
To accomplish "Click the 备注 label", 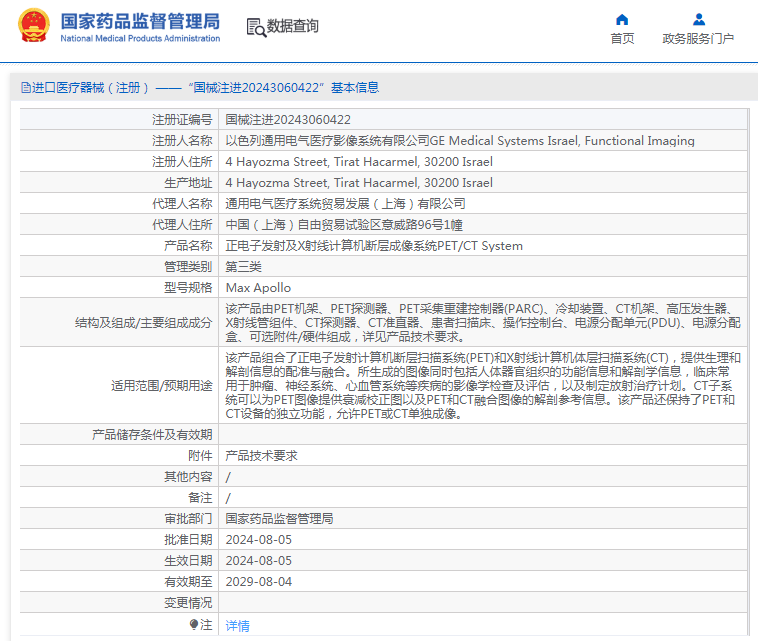I will pos(200,497).
